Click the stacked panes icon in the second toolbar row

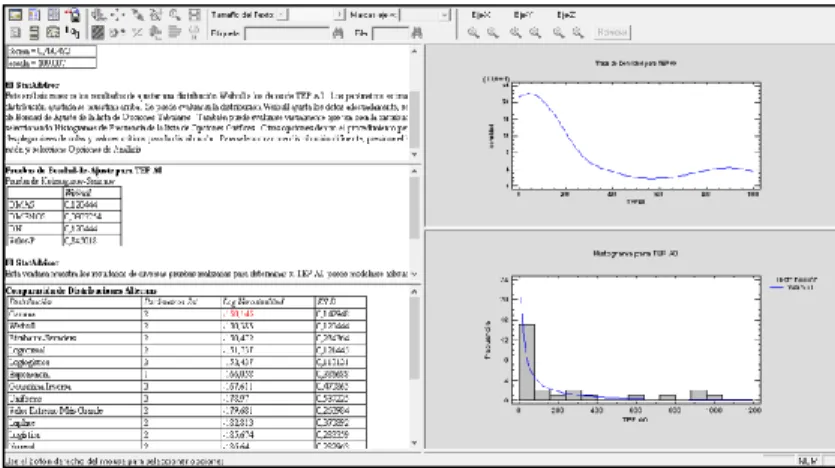pyautogui.click(x=34, y=33)
